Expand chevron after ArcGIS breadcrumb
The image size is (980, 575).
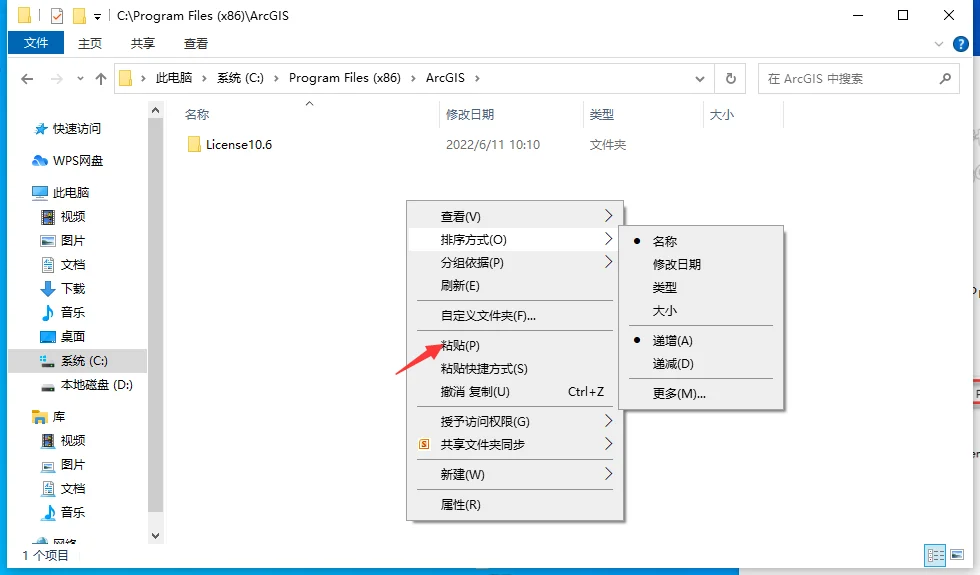click(477, 78)
